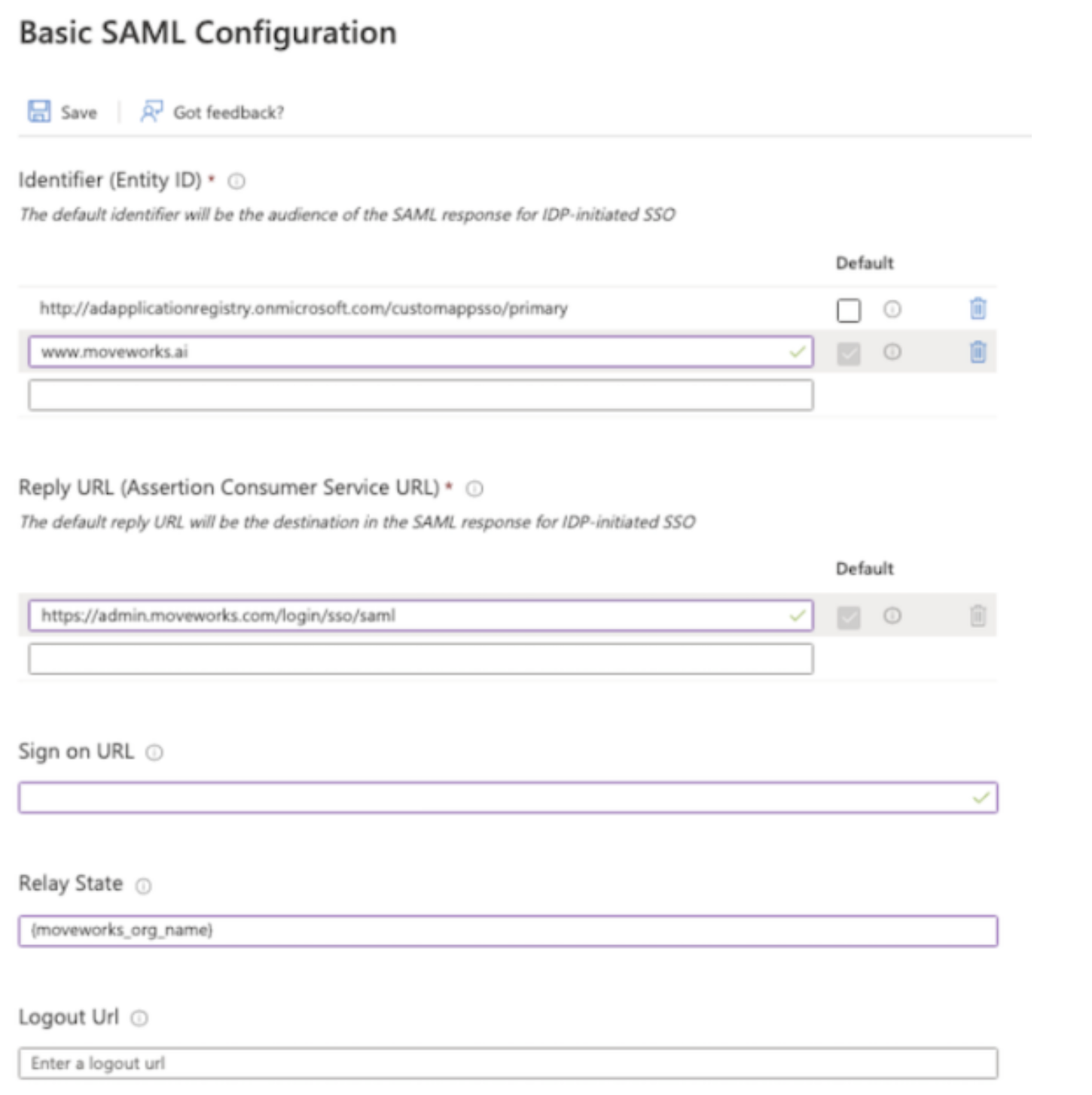Toggle Default checkbox for www.moveworks.ai identifier

coord(848,353)
